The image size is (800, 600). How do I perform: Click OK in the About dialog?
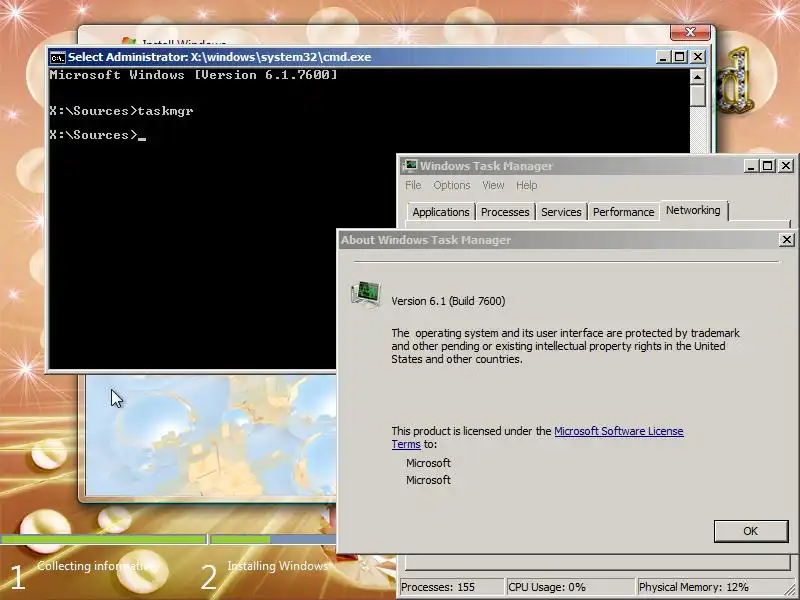751,531
